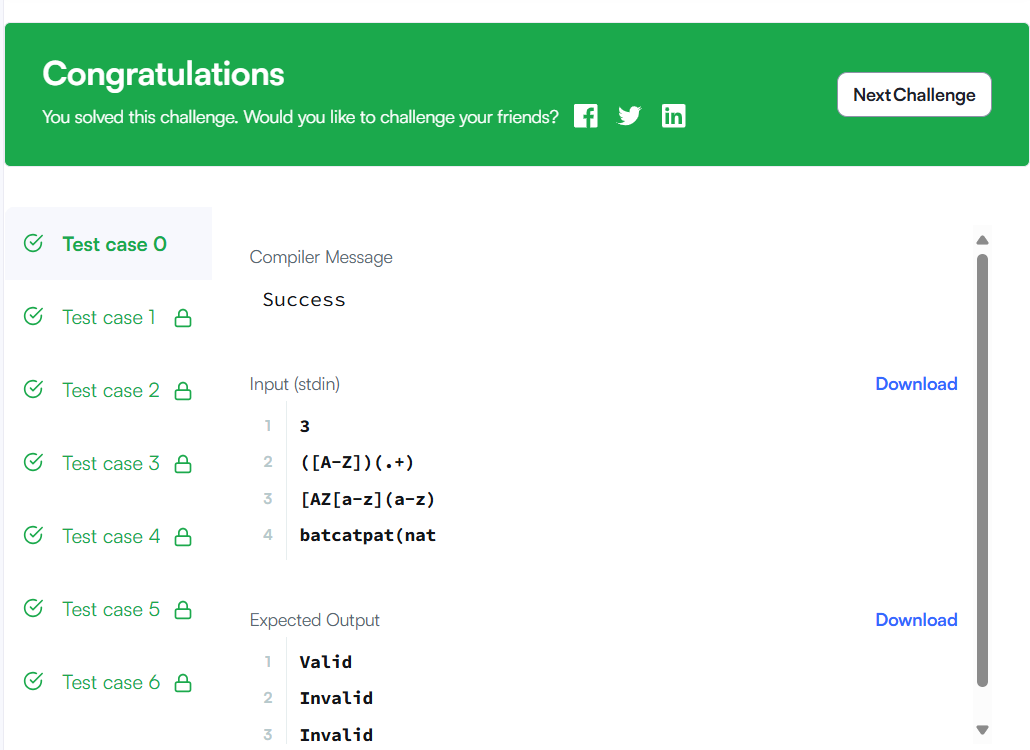Share result via LinkedIn icon

point(673,116)
